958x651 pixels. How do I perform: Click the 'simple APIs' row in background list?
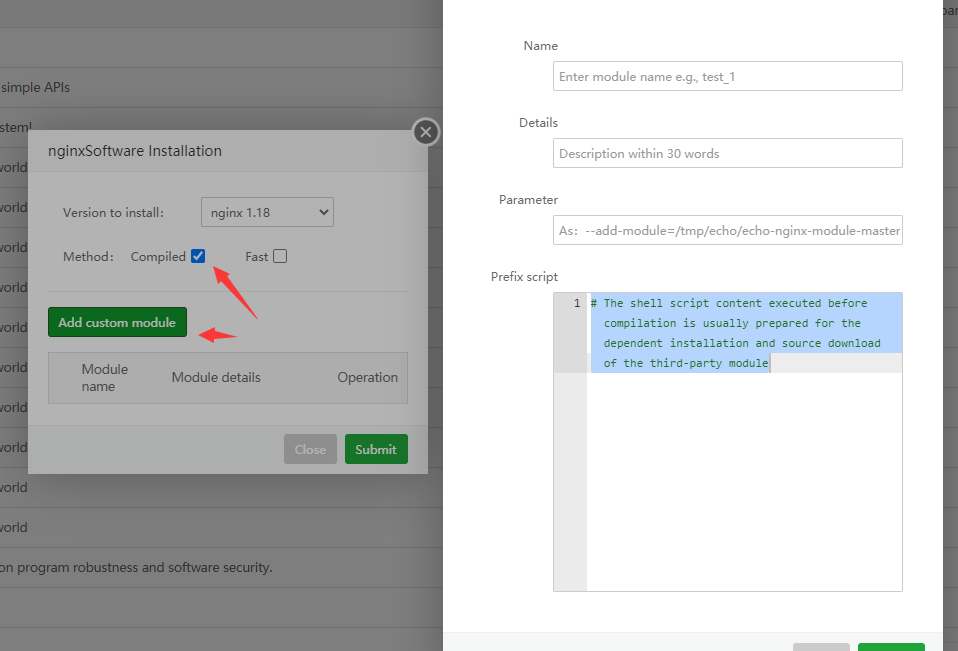point(36,88)
